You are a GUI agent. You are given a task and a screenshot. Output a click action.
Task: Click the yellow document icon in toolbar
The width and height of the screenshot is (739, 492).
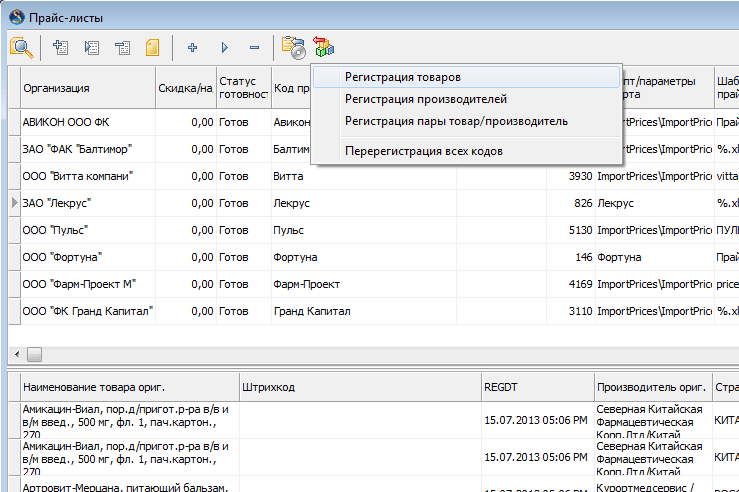(152, 48)
